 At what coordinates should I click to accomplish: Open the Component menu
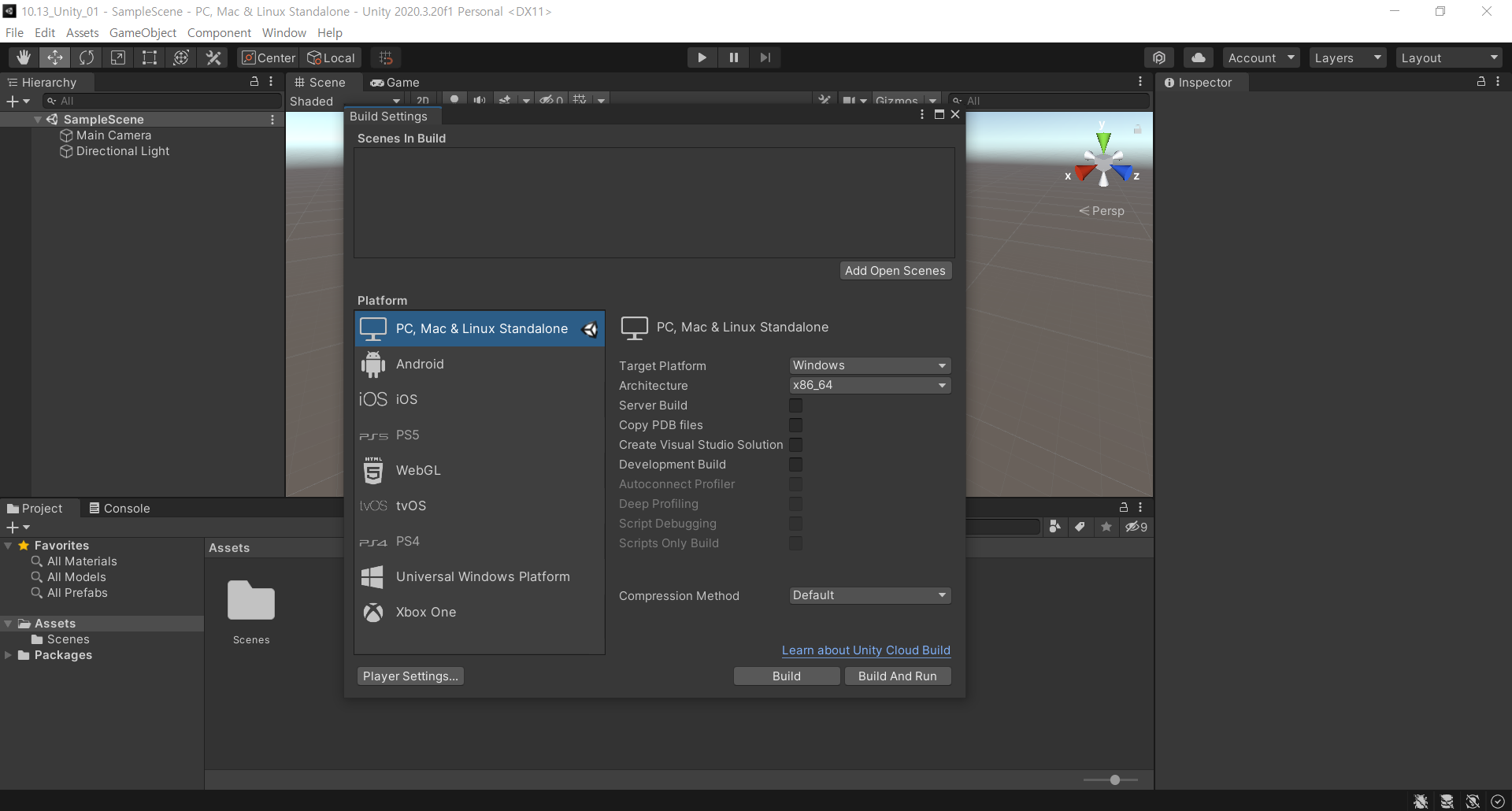[219, 32]
